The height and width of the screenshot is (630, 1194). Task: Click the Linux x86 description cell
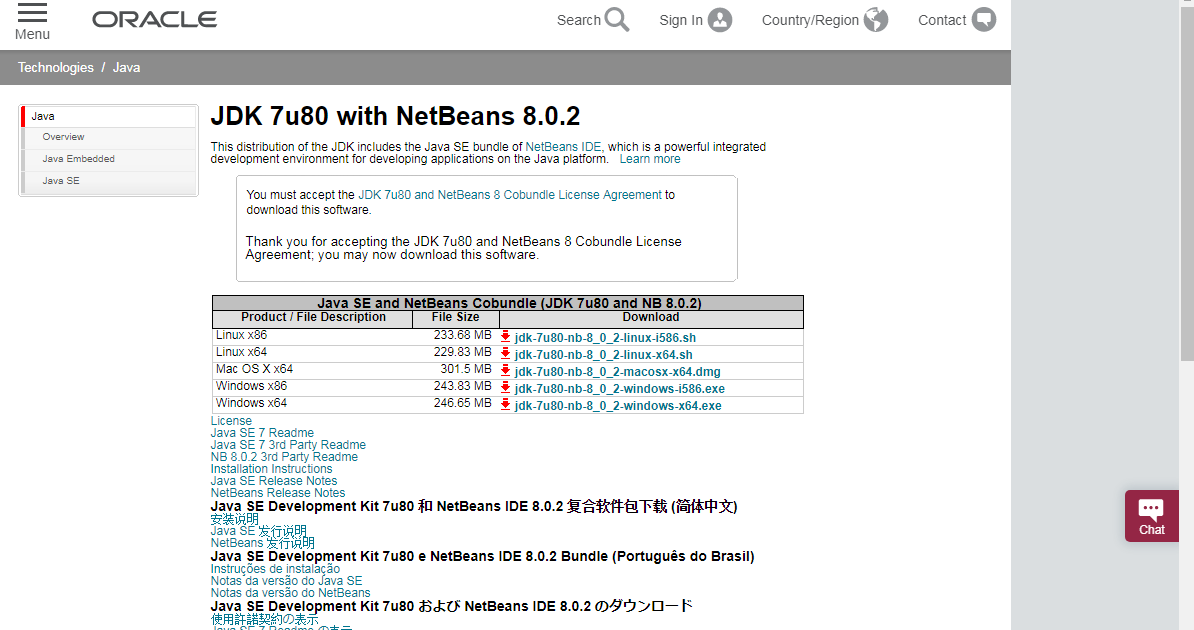[x=312, y=336]
